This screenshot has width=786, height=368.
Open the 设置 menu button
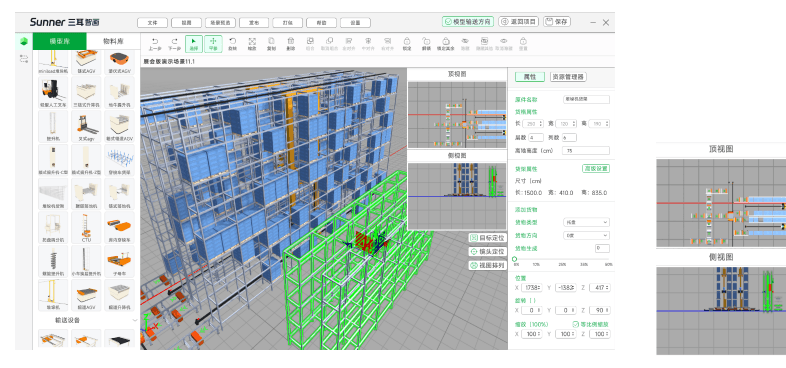coord(355,23)
